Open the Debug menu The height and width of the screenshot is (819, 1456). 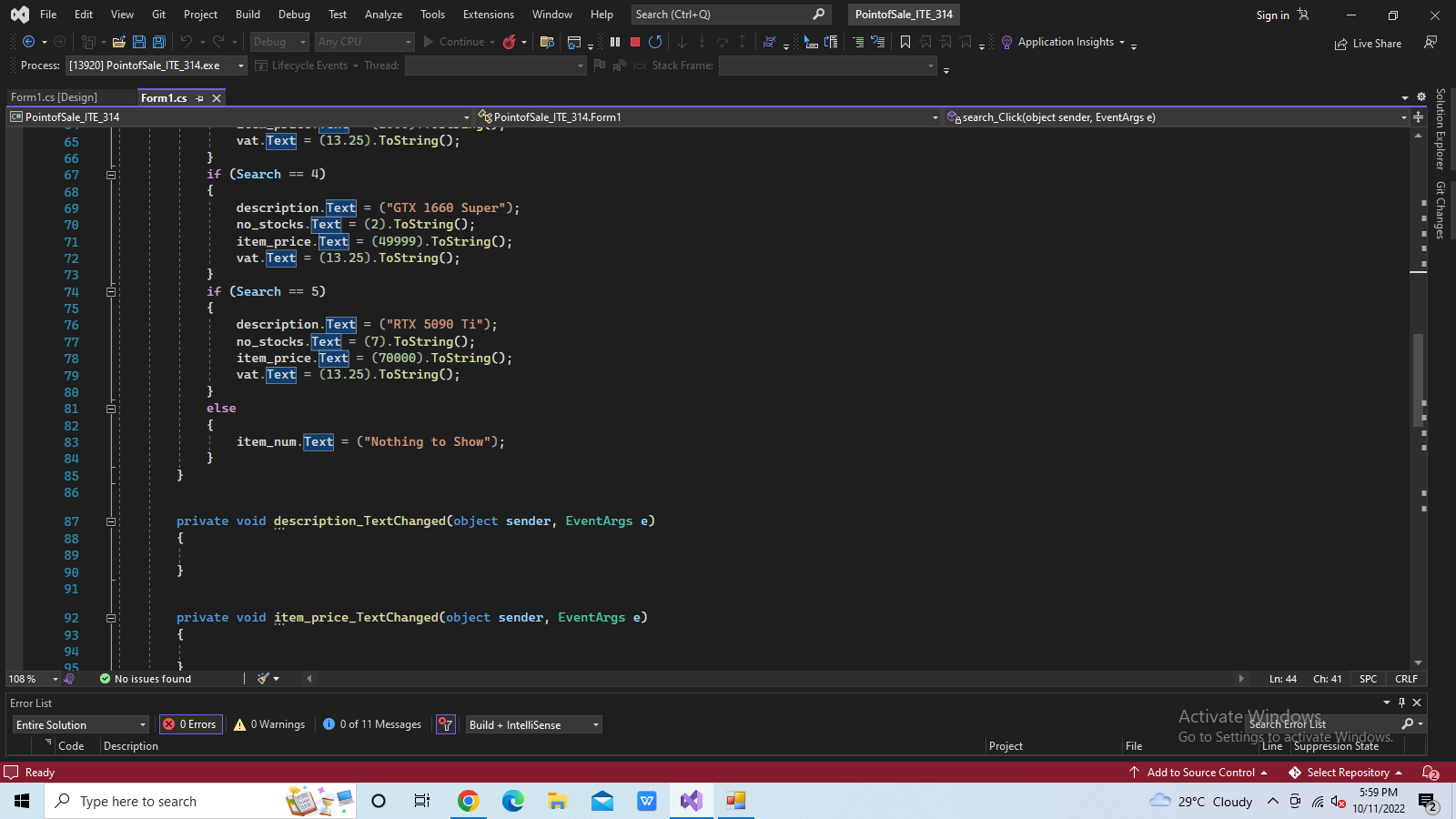(294, 14)
